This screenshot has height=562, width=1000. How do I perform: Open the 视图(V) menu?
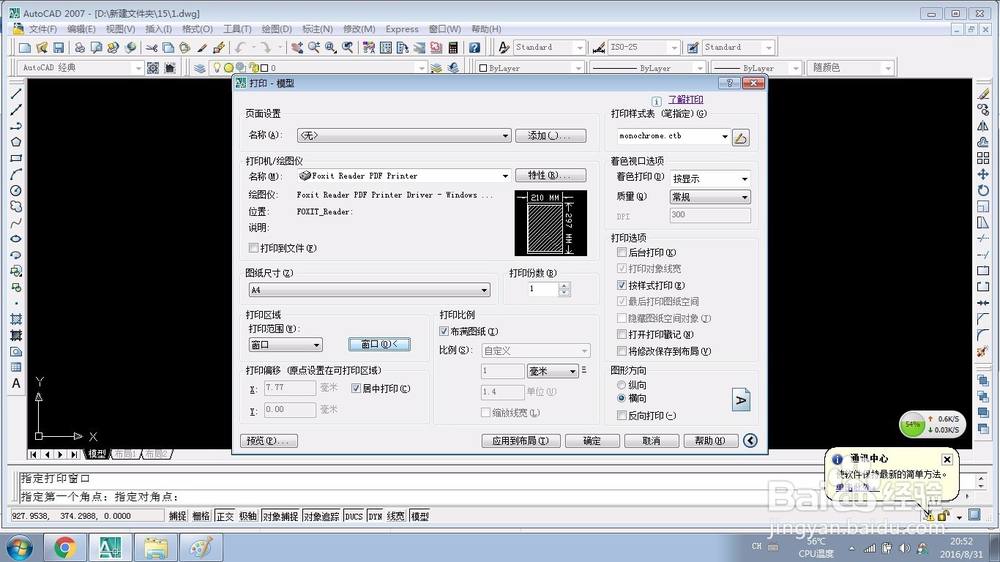[x=120, y=29]
